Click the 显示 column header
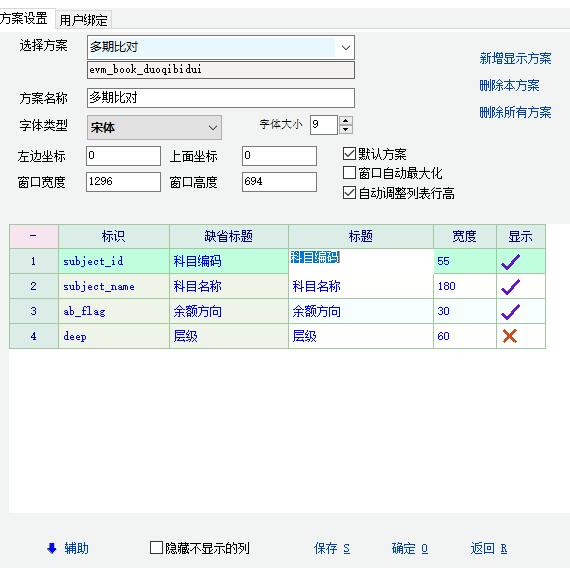 [x=521, y=236]
